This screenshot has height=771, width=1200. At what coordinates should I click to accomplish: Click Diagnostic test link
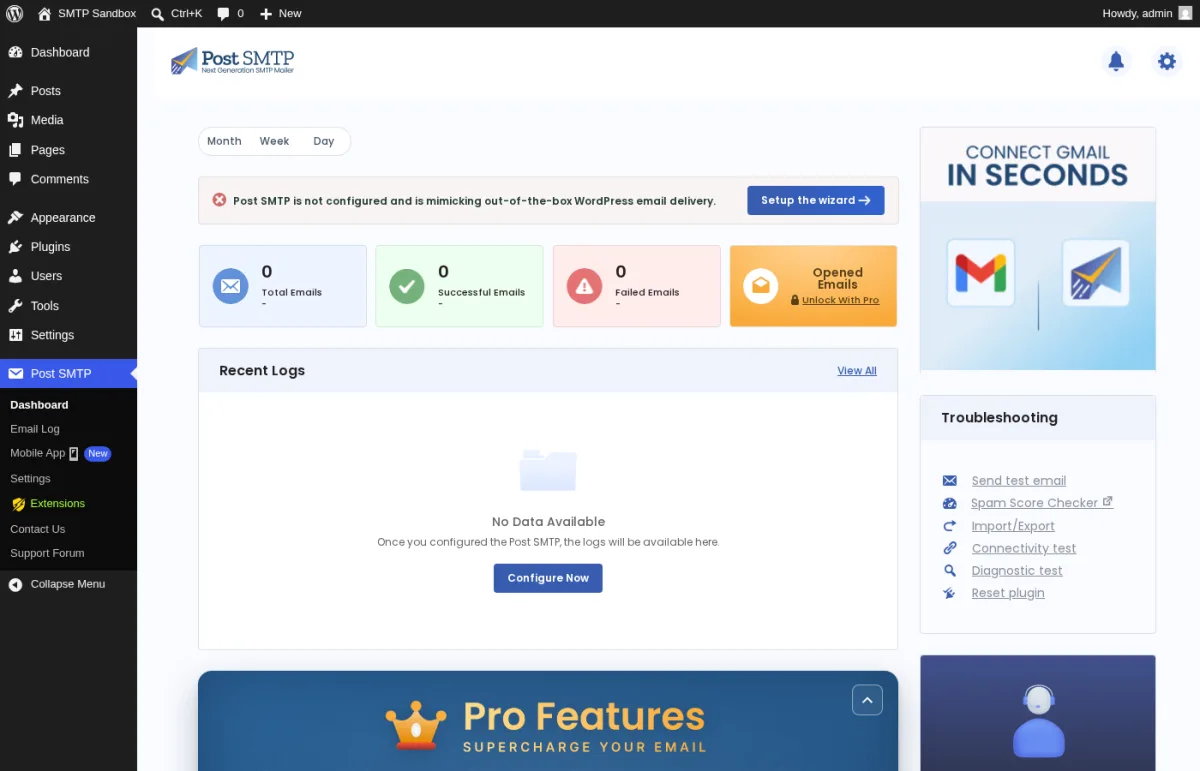(1017, 571)
